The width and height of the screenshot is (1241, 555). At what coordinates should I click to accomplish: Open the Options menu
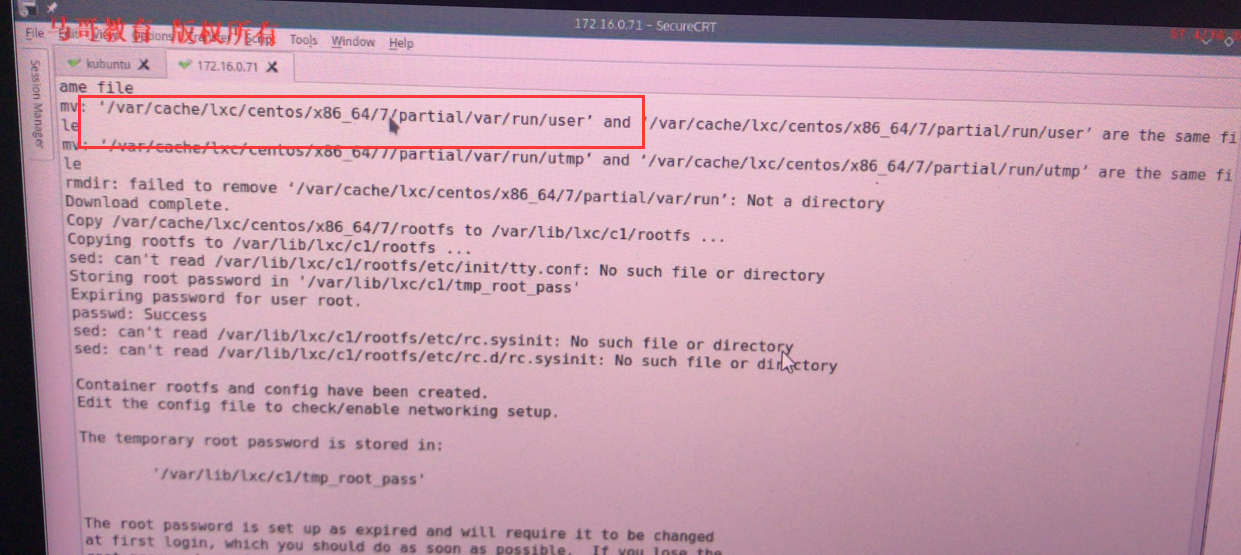click(x=152, y=35)
